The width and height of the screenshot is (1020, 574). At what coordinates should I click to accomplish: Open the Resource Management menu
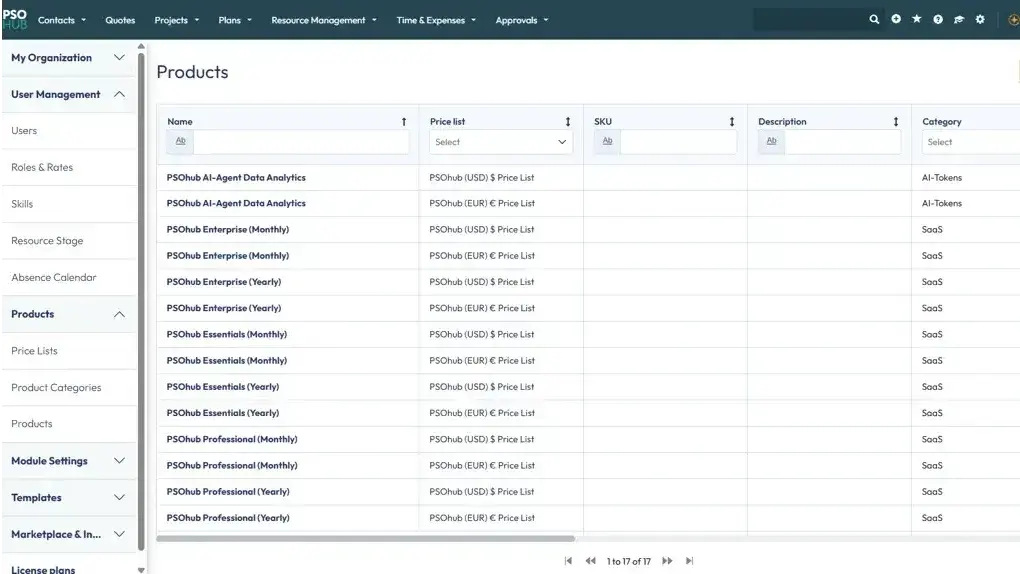coord(323,20)
